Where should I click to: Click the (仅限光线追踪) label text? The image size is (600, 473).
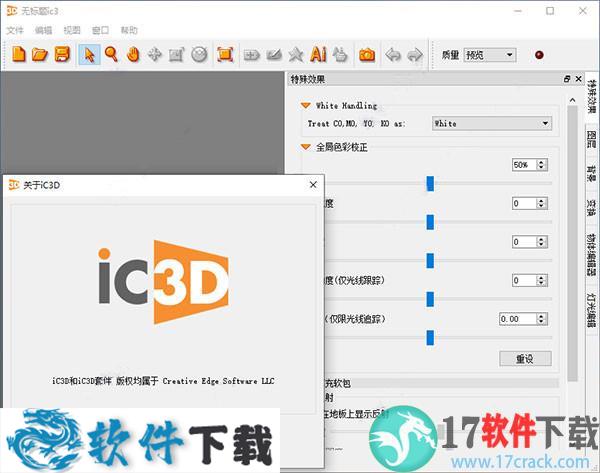pyautogui.click(x=355, y=319)
